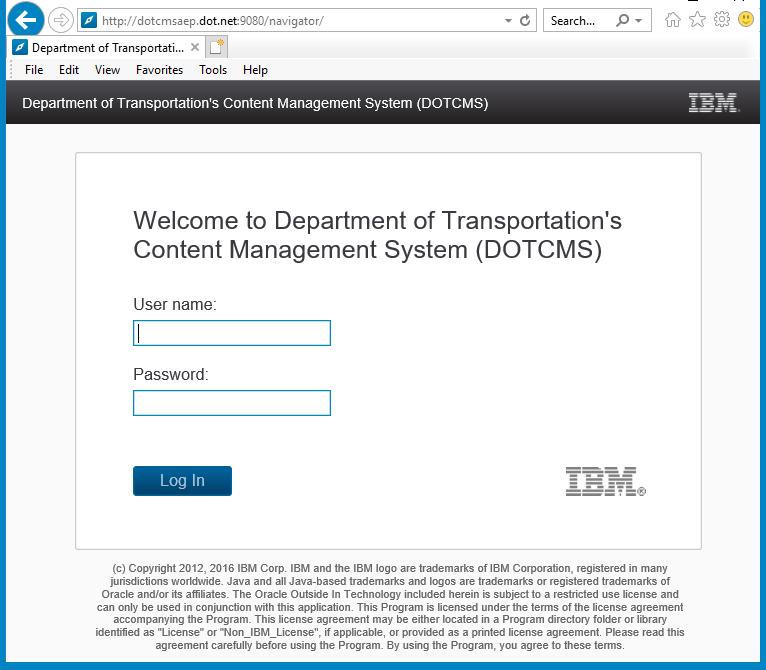This screenshot has height=670, width=766.
Task: Click the 'Password:' label
Action: point(171,374)
